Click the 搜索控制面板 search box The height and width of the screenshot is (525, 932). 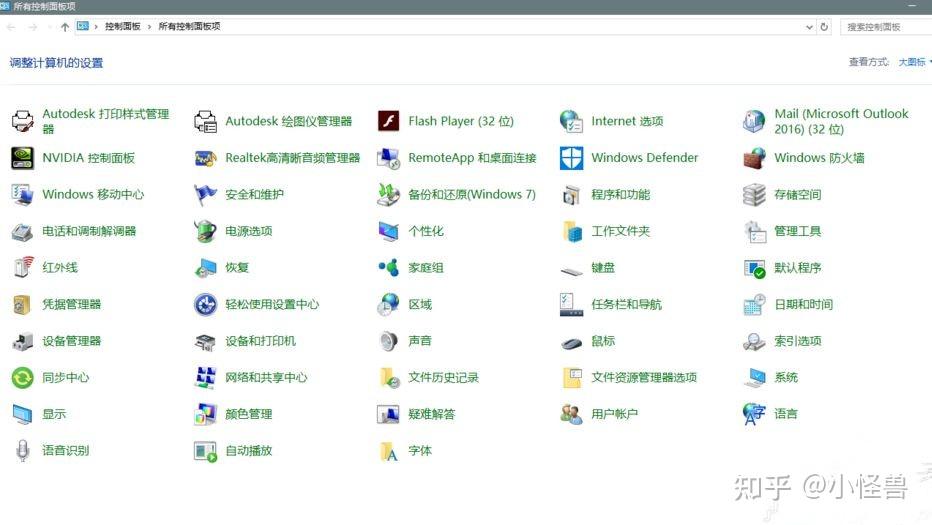coord(884,27)
